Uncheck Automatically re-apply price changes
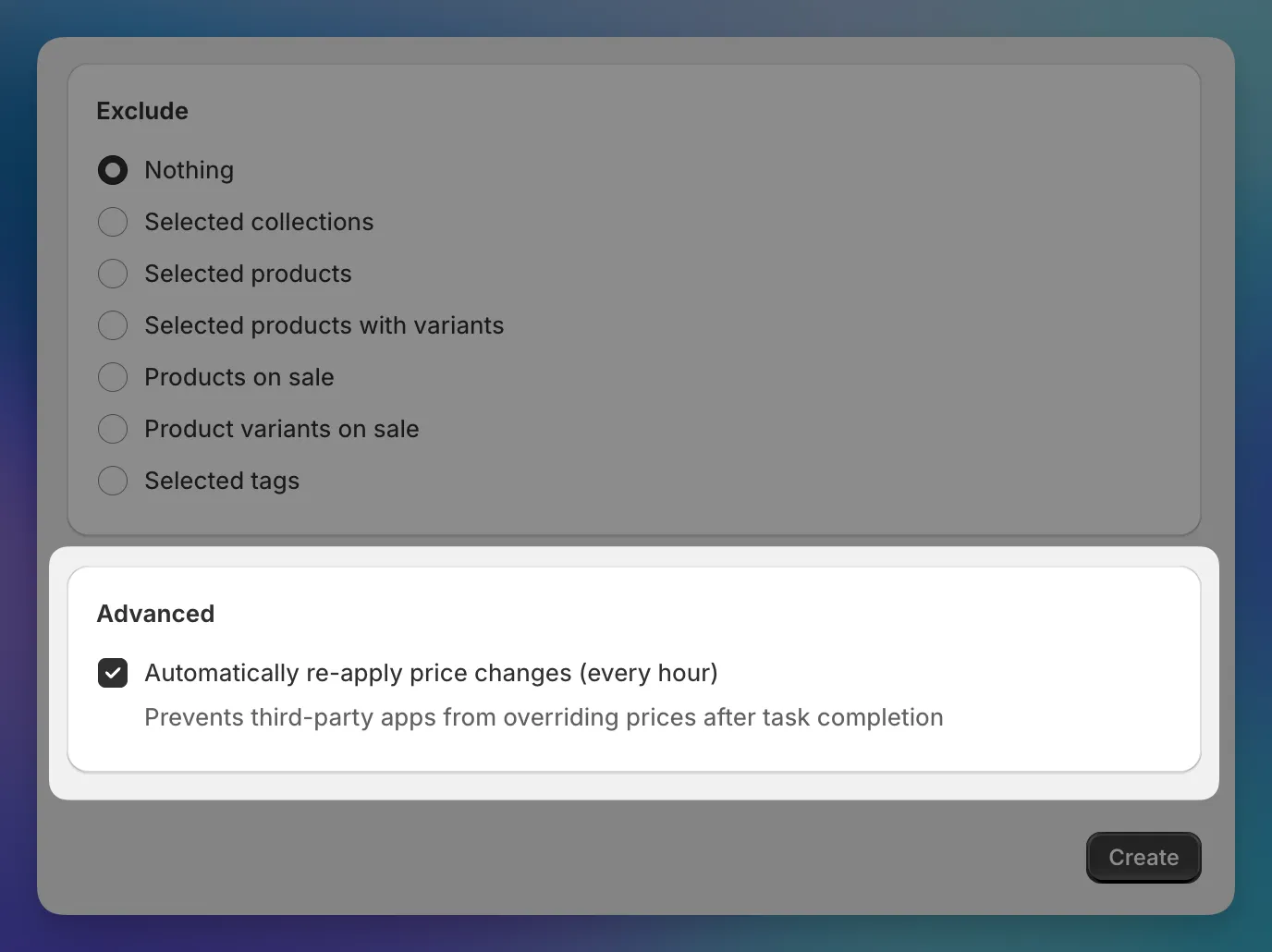1272x952 pixels. [112, 673]
